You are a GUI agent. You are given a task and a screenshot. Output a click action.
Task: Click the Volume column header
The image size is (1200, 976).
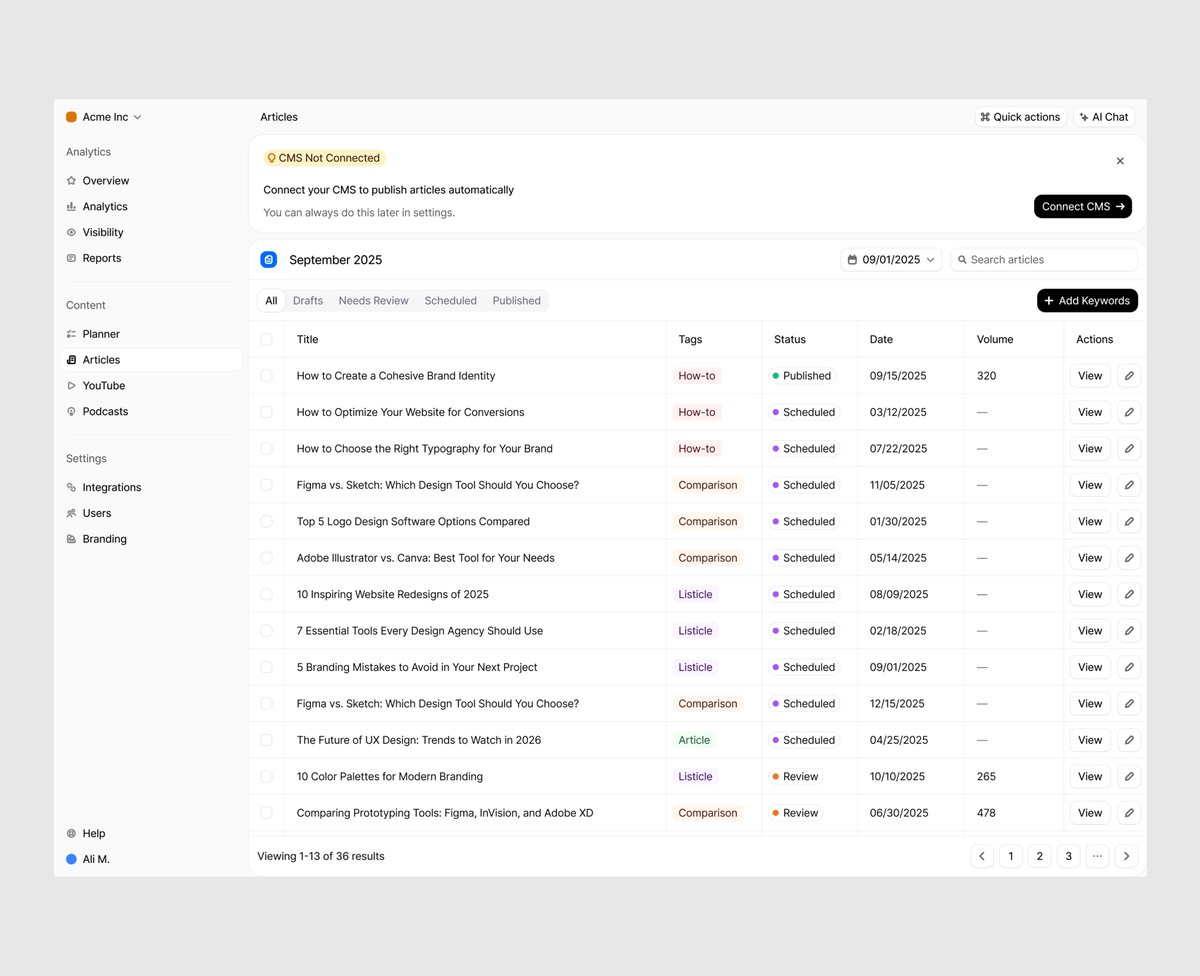click(x=995, y=339)
